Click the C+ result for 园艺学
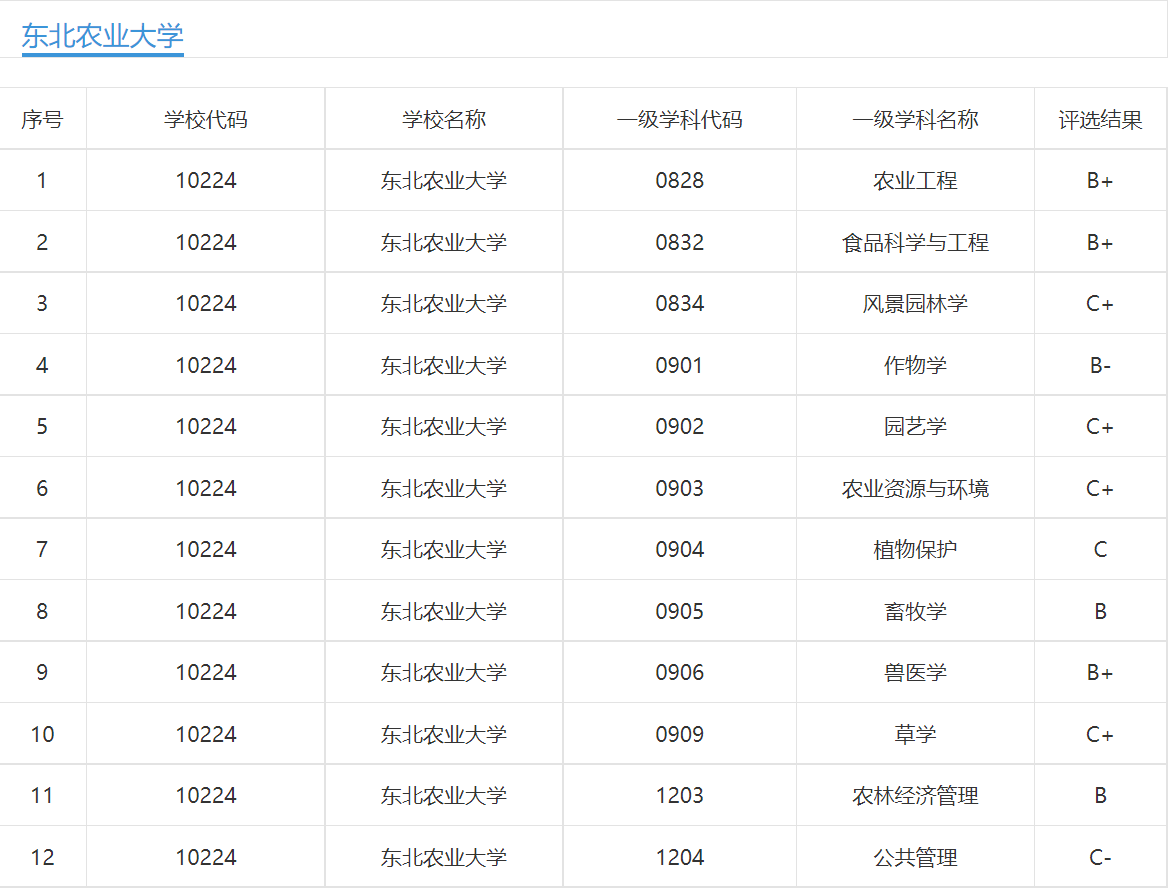 (1100, 426)
